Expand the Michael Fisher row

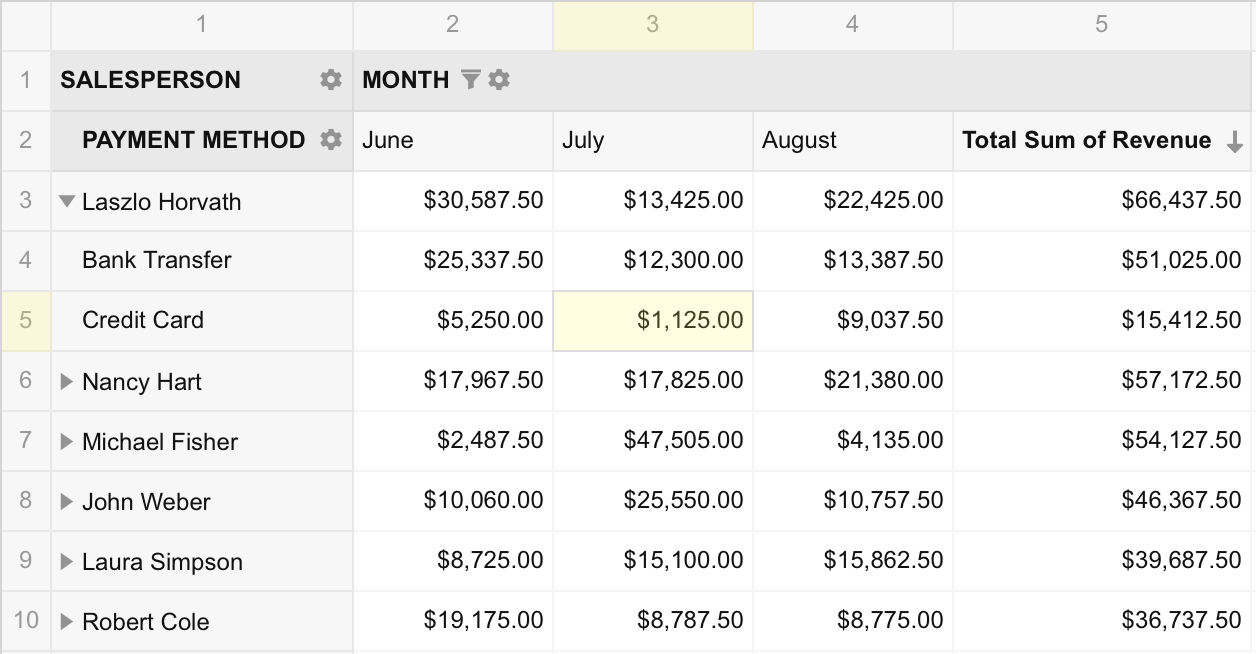[x=67, y=441]
